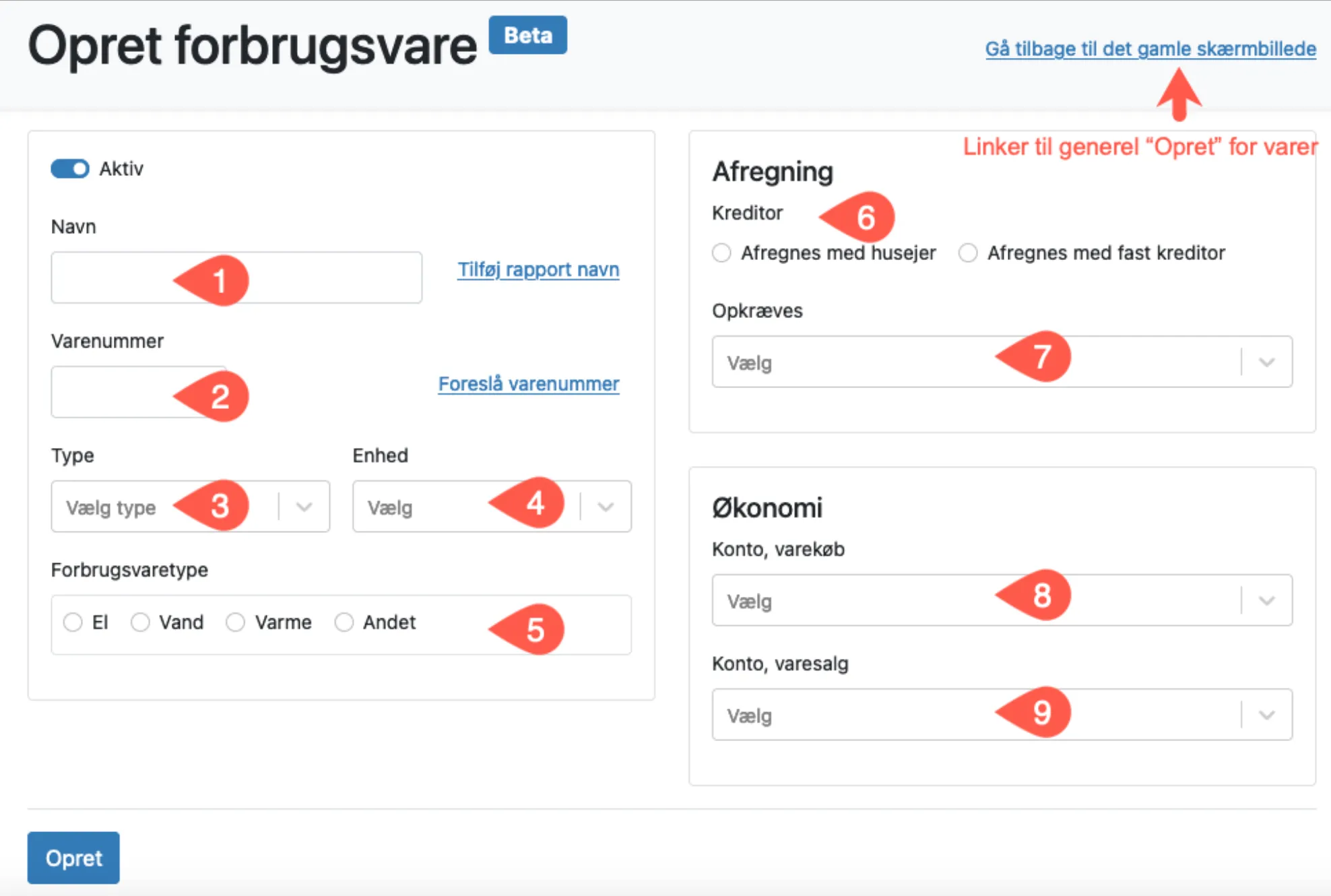The image size is (1331, 896).
Task: Choose Varme as forbrugsvaretype
Action: click(x=235, y=622)
